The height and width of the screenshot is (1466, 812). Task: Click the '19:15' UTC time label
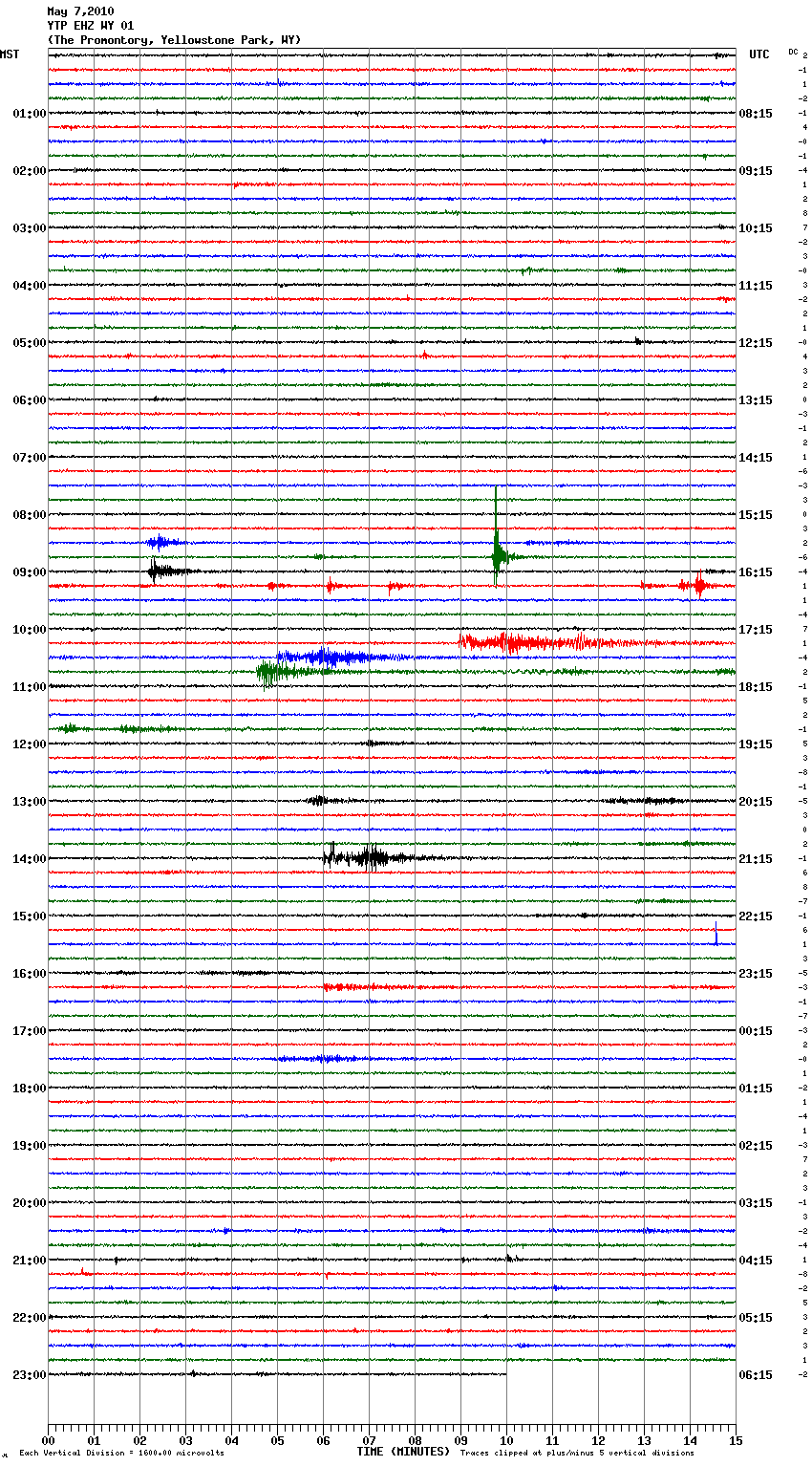(756, 744)
